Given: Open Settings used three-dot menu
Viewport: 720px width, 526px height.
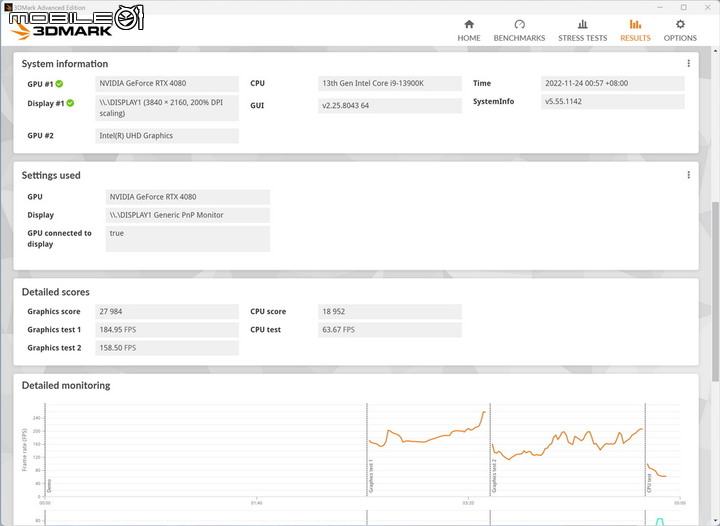Looking at the screenshot, I should (688, 175).
